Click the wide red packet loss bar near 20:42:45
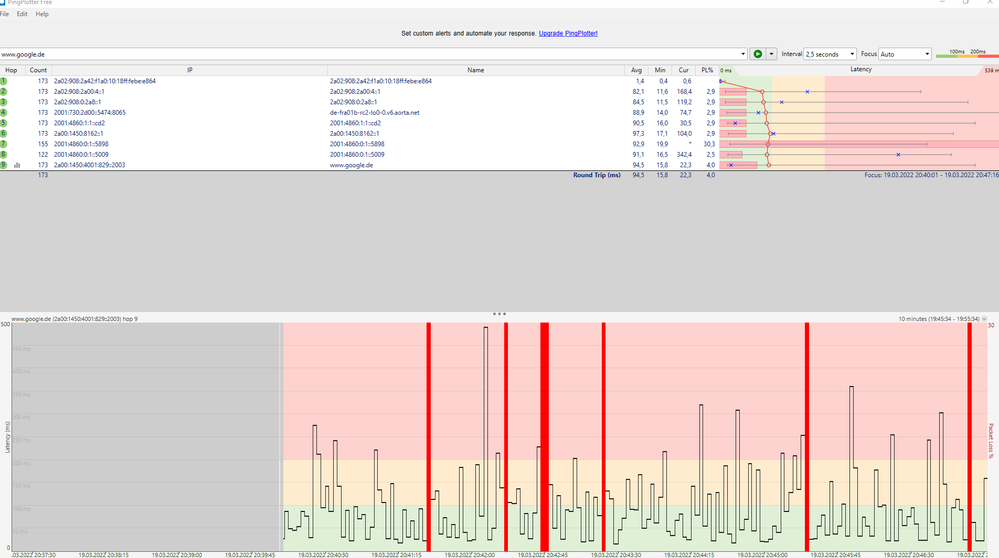 (545, 437)
